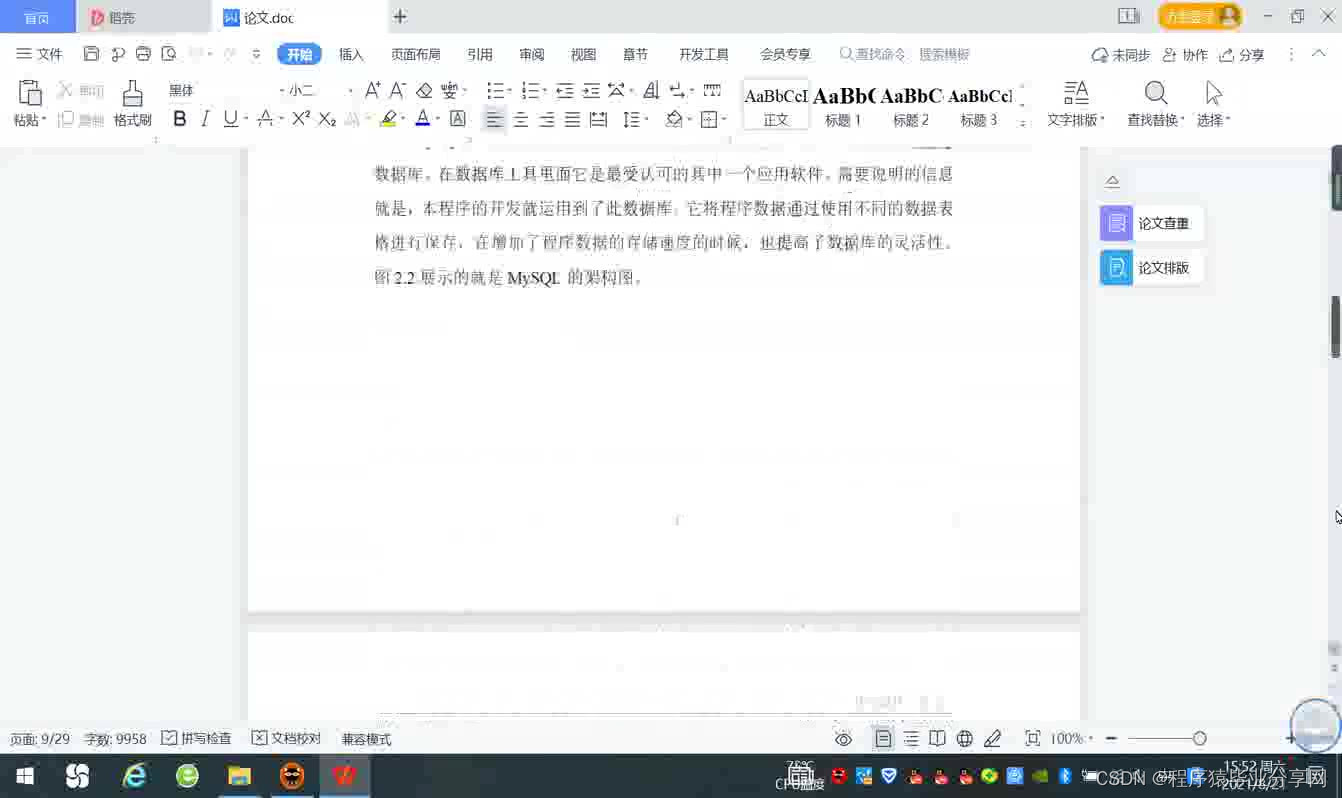Click the fullscreen icon in status bar
1342x798 pixels.
click(x=1033, y=739)
